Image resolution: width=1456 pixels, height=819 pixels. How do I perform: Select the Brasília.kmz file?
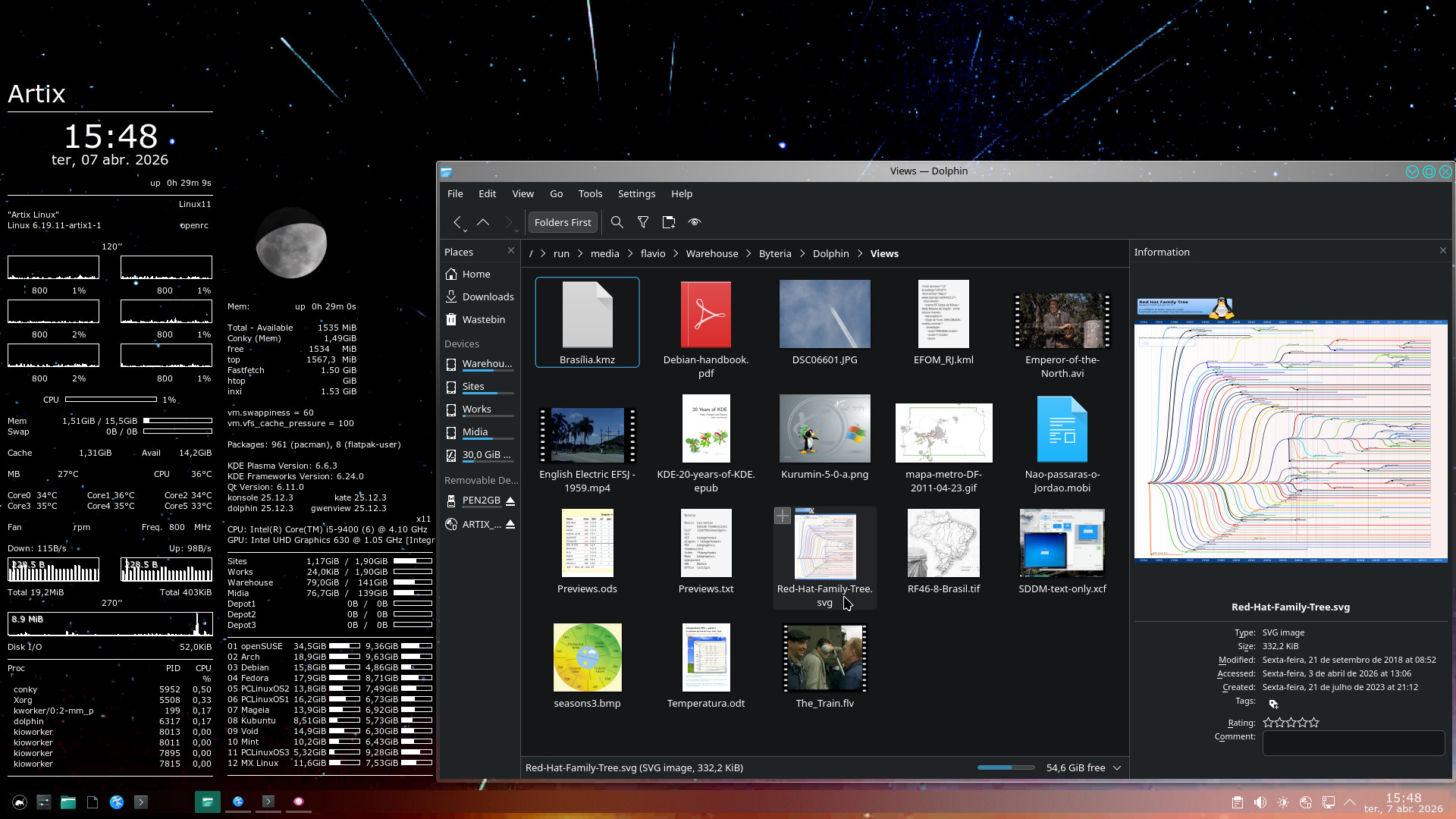[x=587, y=322]
